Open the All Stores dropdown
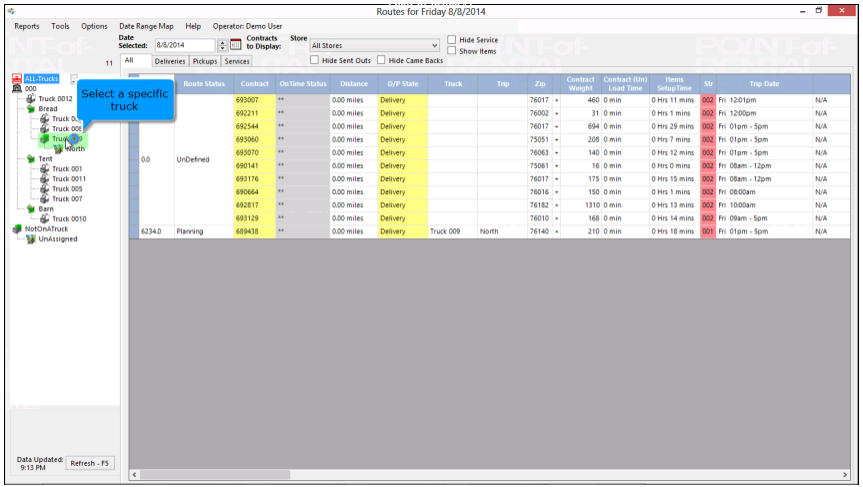Viewport: 863px width, 487px height. click(434, 45)
